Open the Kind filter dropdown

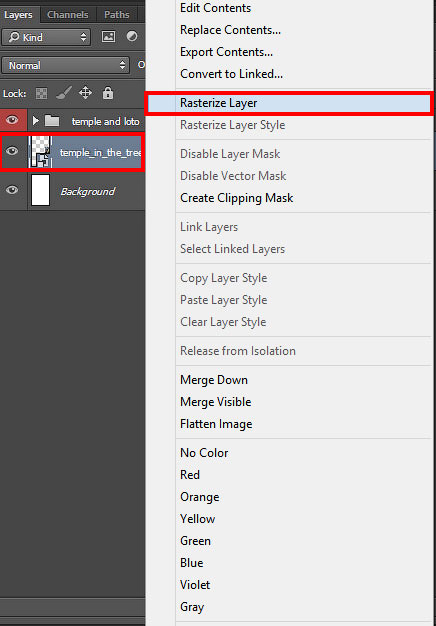(x=46, y=37)
